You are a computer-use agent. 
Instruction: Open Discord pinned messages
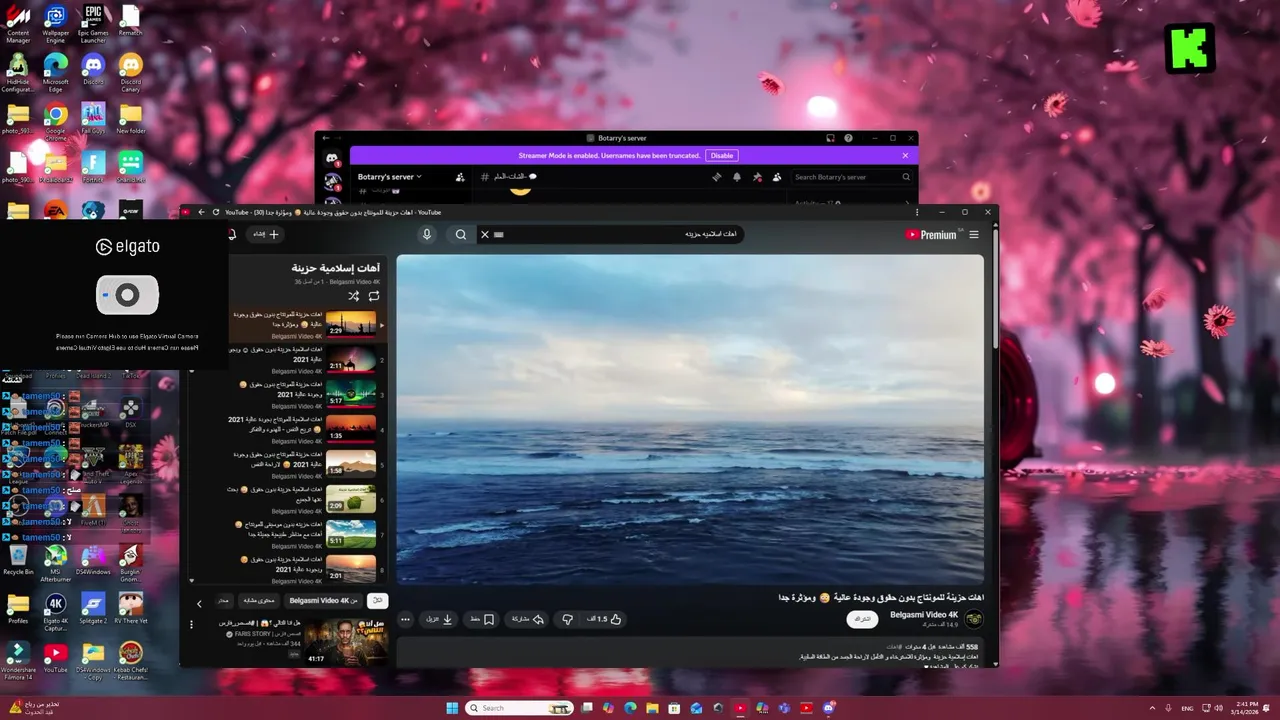point(757,177)
